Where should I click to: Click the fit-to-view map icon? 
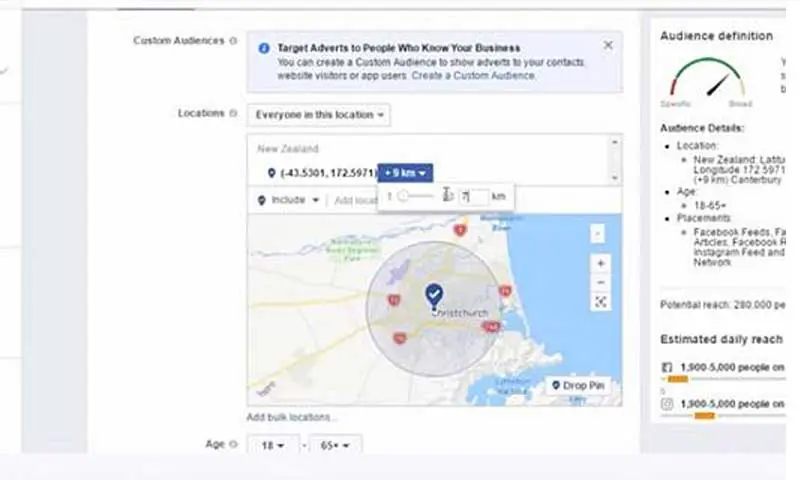[x=600, y=302]
